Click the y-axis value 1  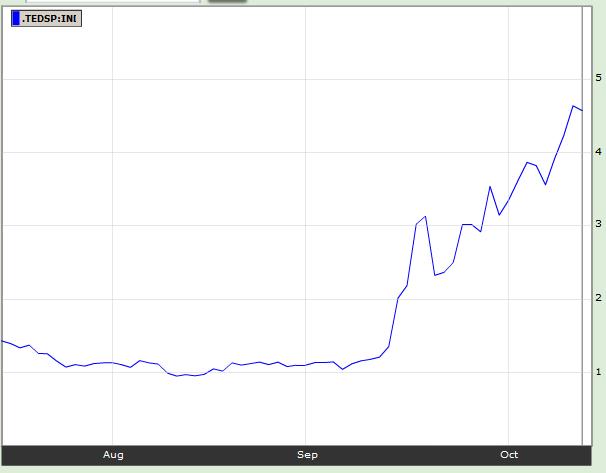coord(598,372)
